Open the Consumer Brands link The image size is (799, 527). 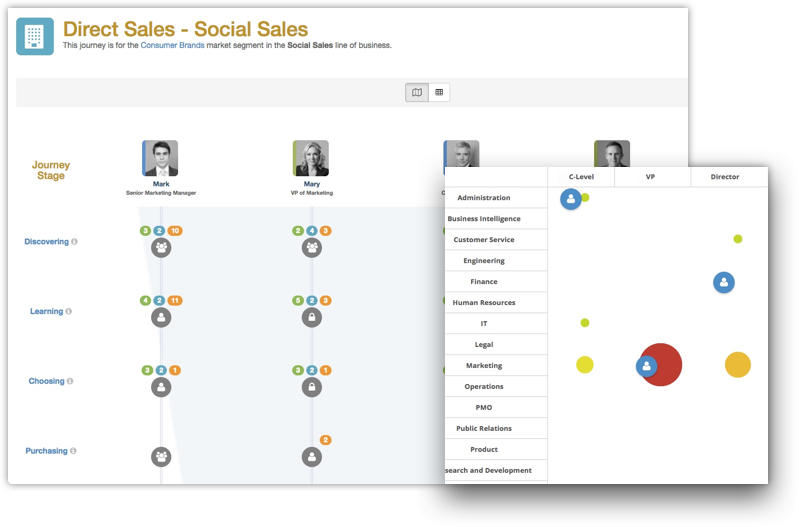click(x=172, y=45)
